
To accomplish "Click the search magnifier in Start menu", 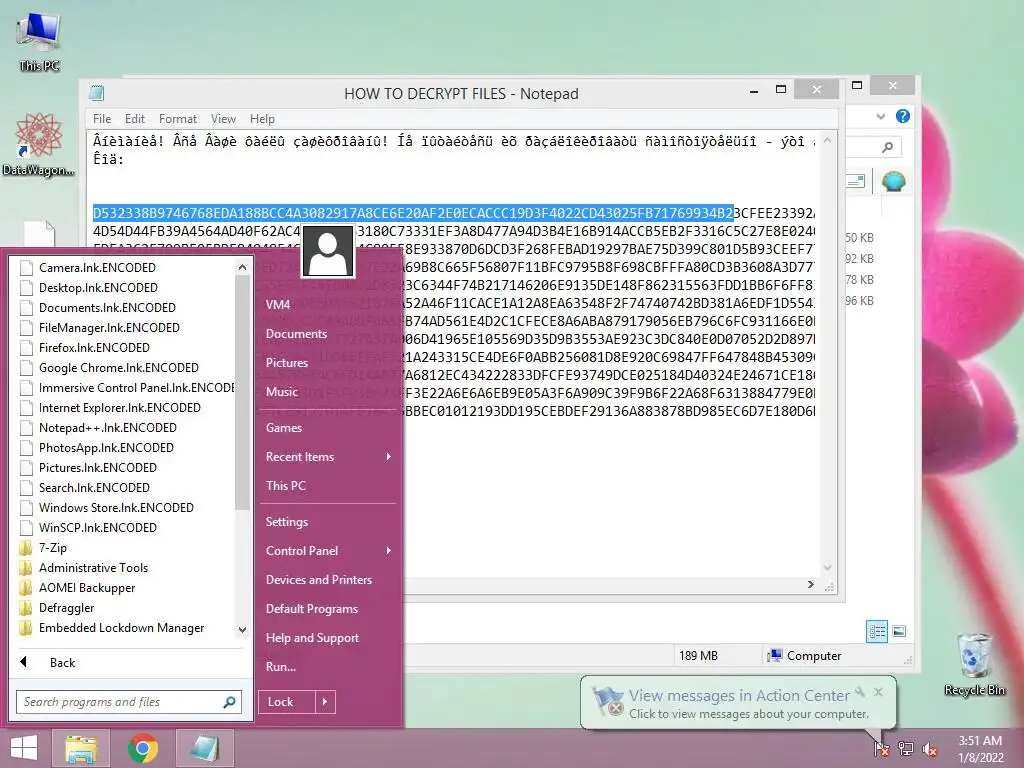I will [x=229, y=702].
